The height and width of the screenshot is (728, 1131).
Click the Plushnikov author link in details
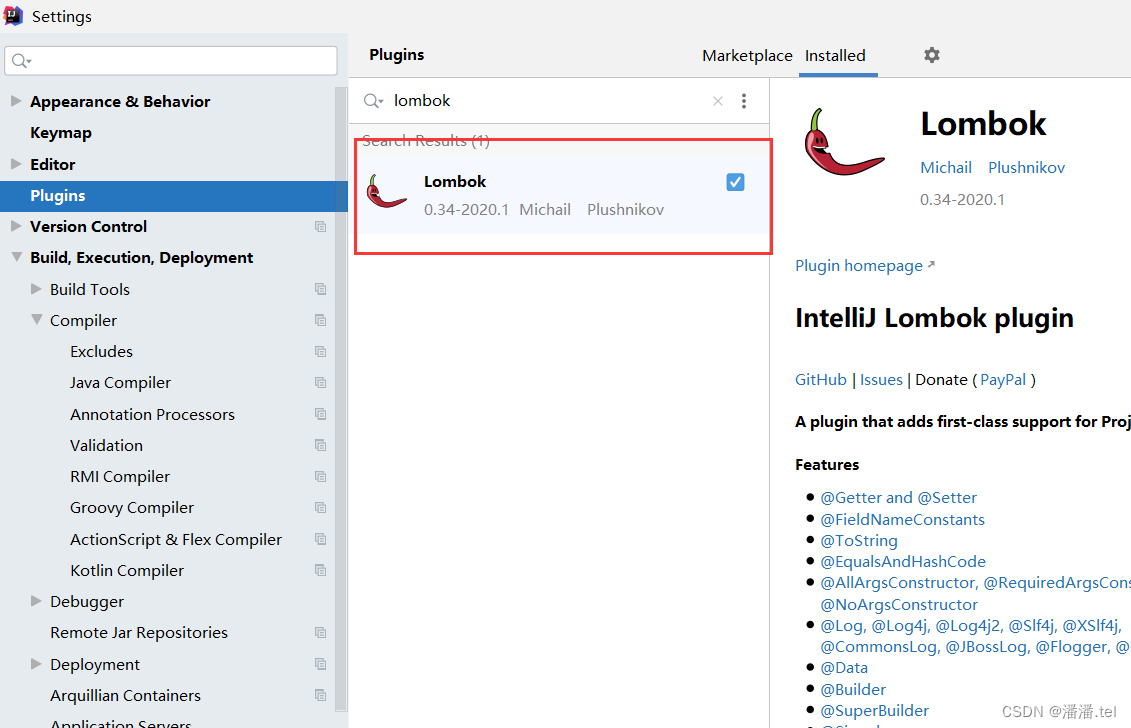[1026, 167]
